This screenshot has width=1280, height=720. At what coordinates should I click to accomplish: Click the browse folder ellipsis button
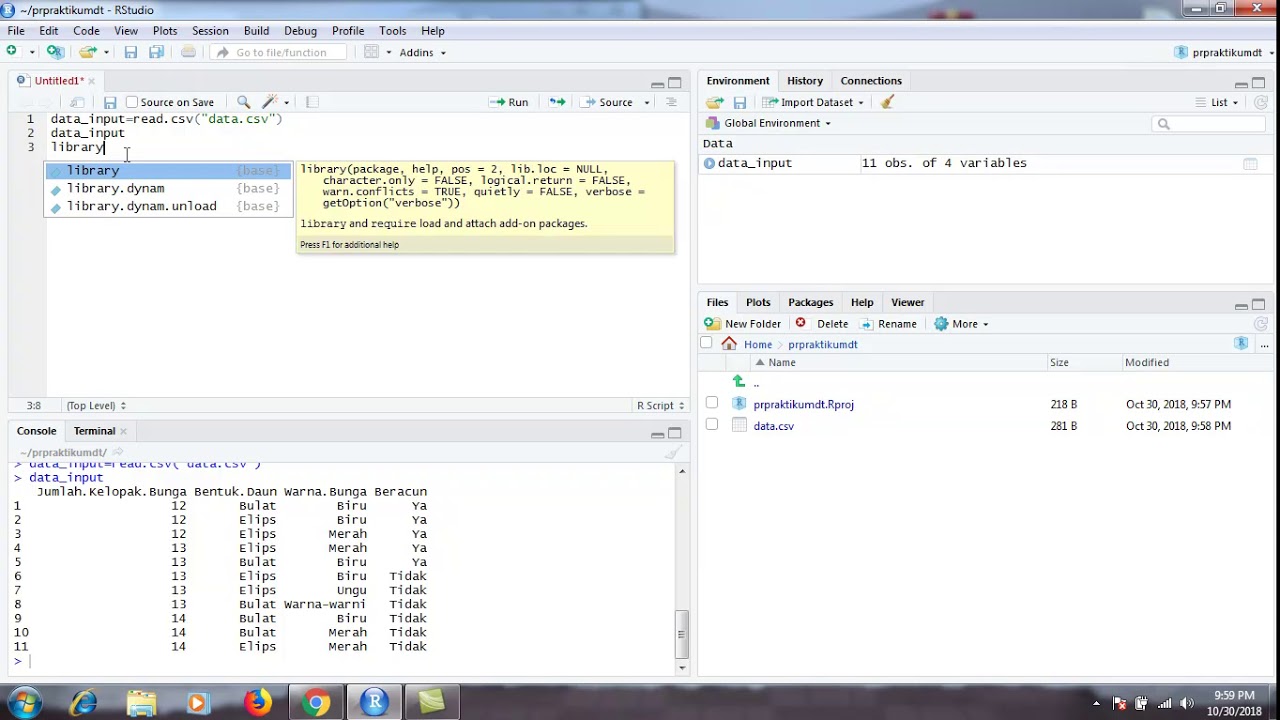(1264, 344)
